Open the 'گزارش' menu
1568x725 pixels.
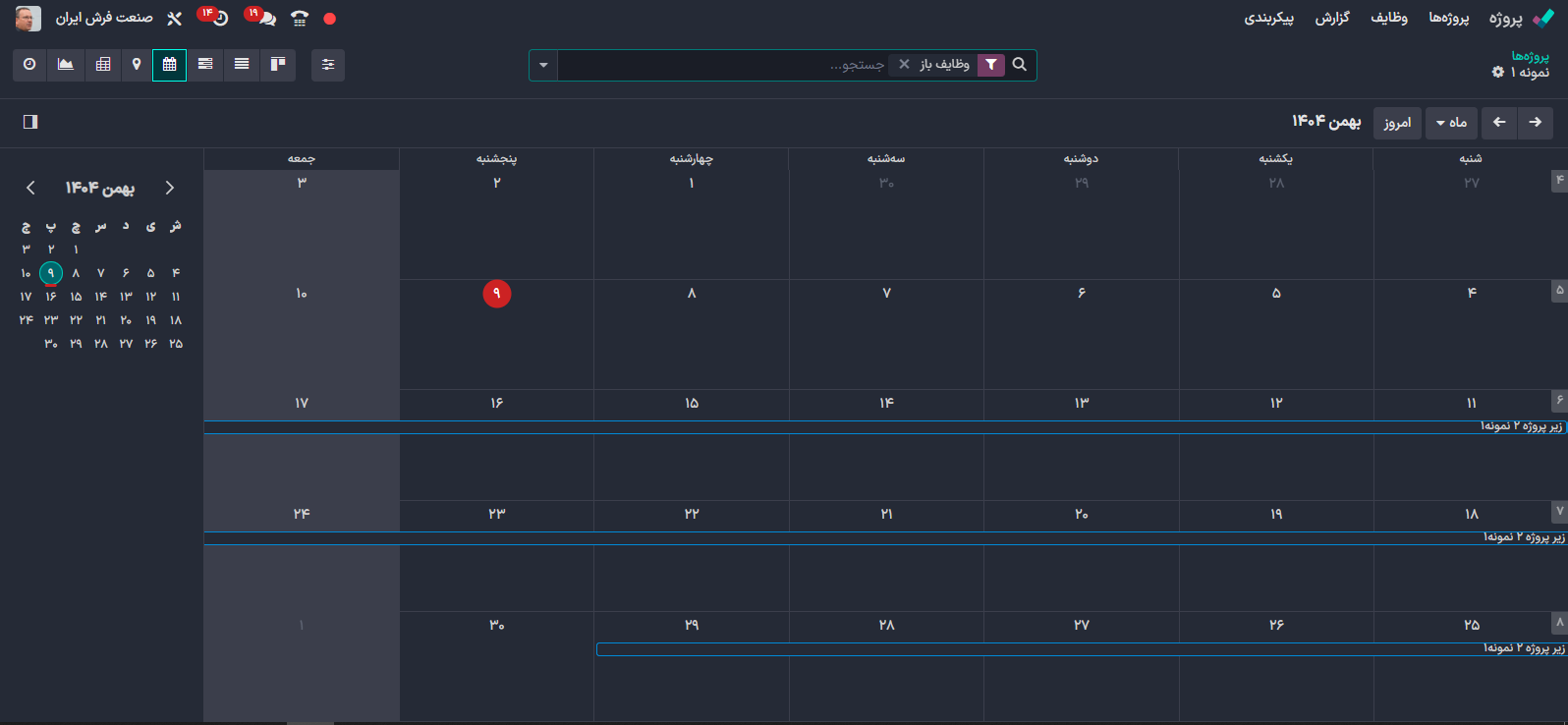(x=1332, y=19)
